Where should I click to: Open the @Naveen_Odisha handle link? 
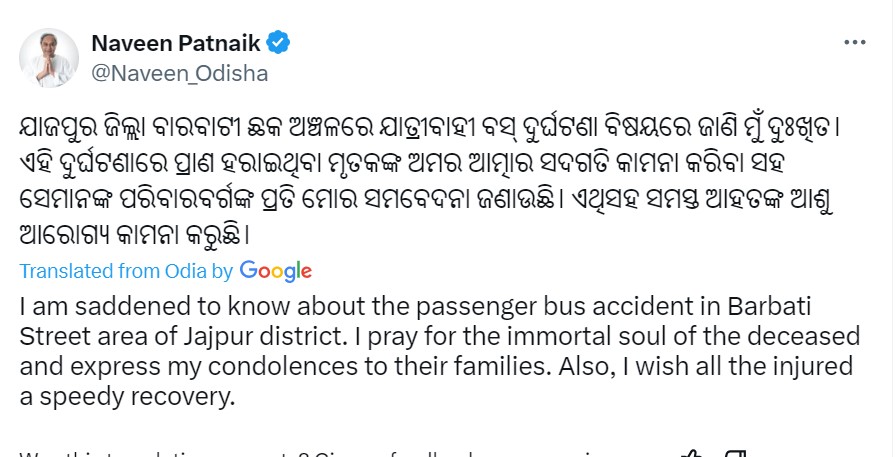click(x=179, y=73)
